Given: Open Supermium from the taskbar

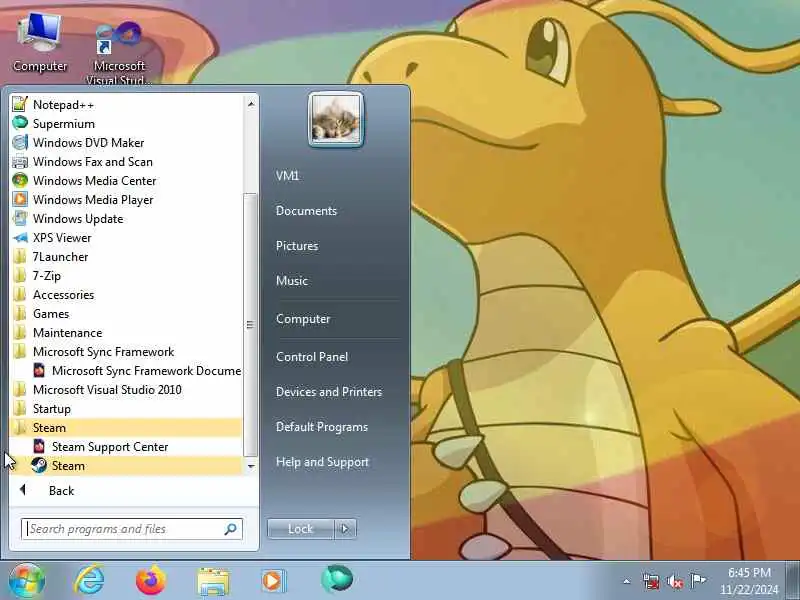Looking at the screenshot, I should coord(337,579).
